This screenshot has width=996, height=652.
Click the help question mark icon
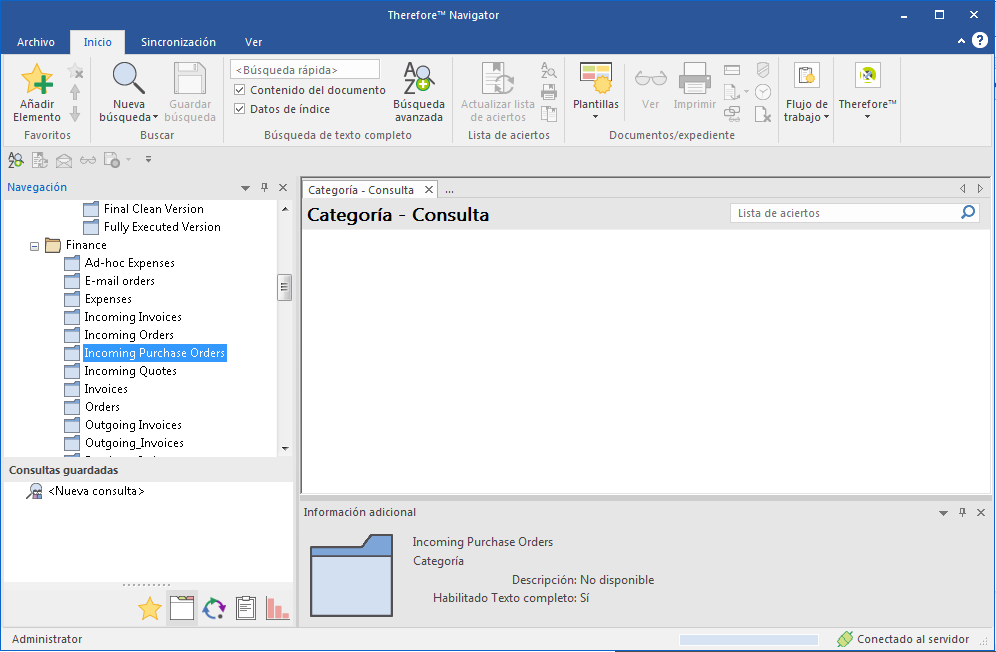[979, 41]
